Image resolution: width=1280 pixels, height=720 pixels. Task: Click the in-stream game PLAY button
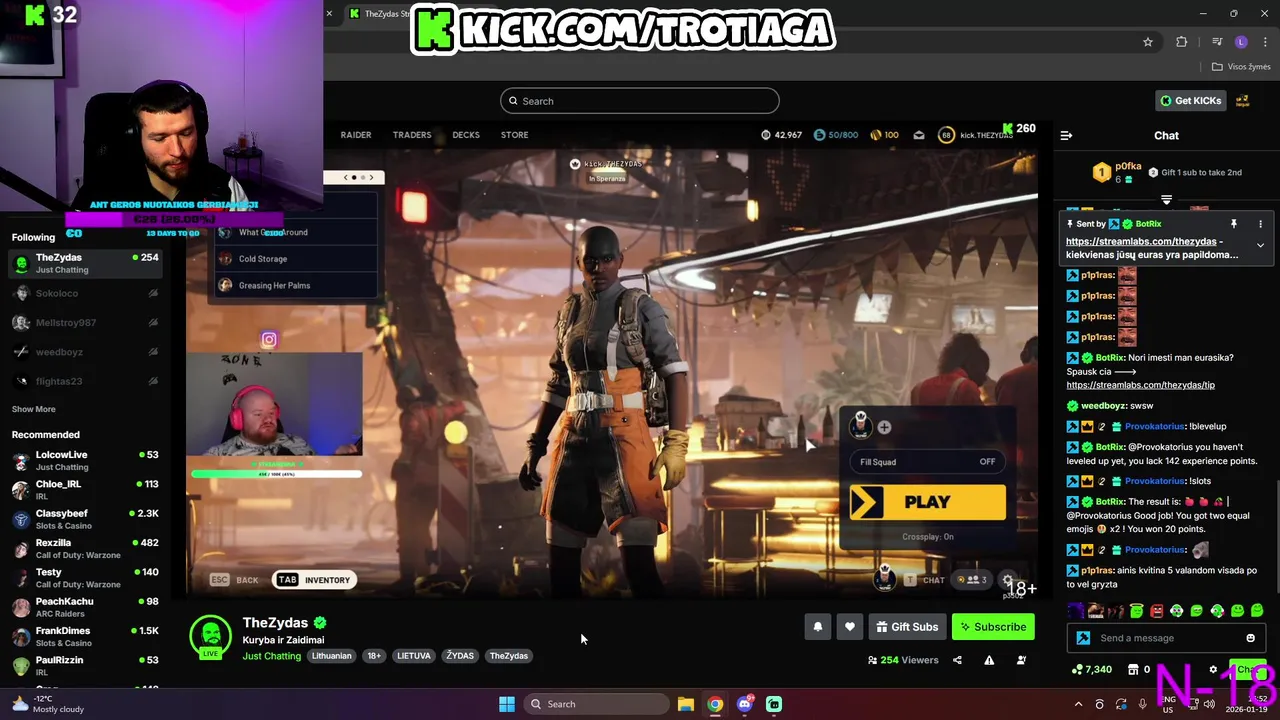(928, 503)
